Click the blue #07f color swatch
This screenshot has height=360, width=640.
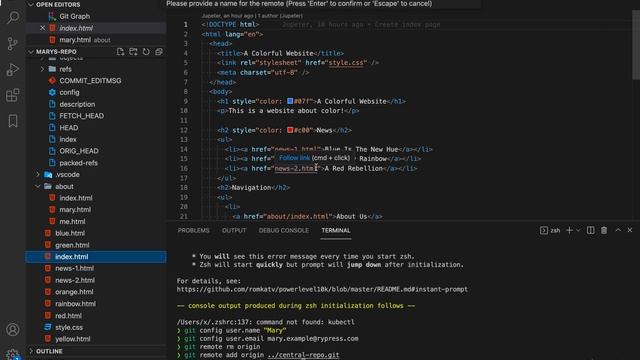click(x=290, y=101)
